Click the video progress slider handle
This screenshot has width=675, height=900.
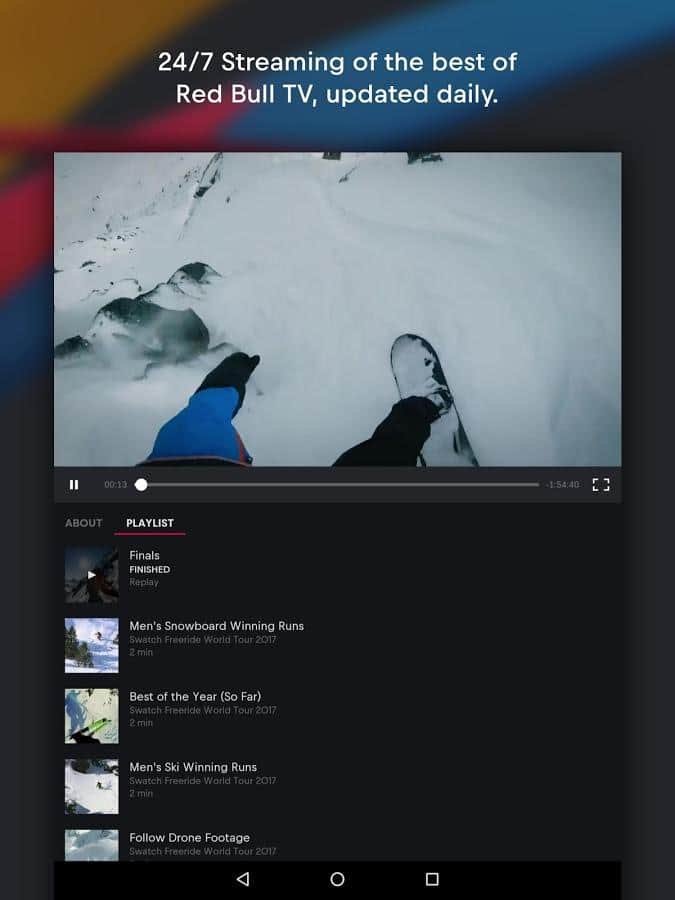(141, 485)
